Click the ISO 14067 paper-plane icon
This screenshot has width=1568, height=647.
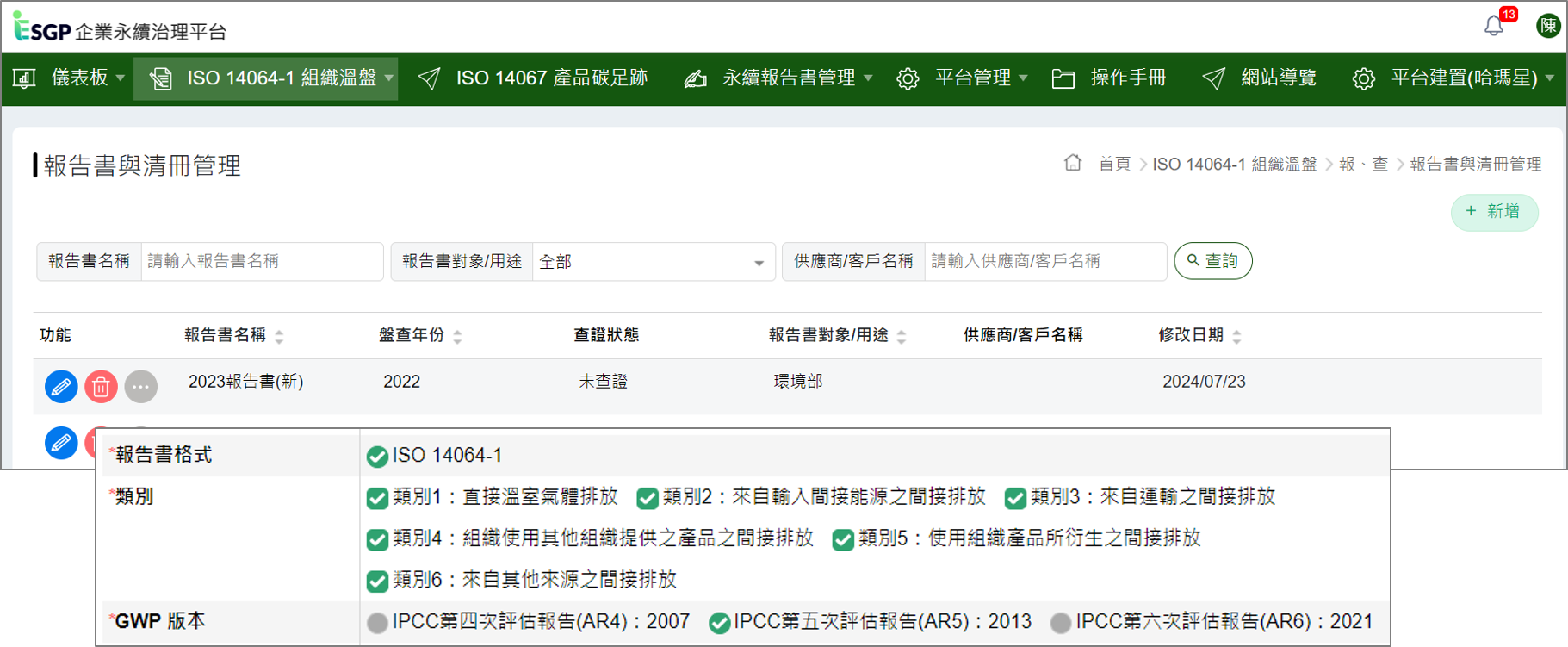click(x=429, y=78)
